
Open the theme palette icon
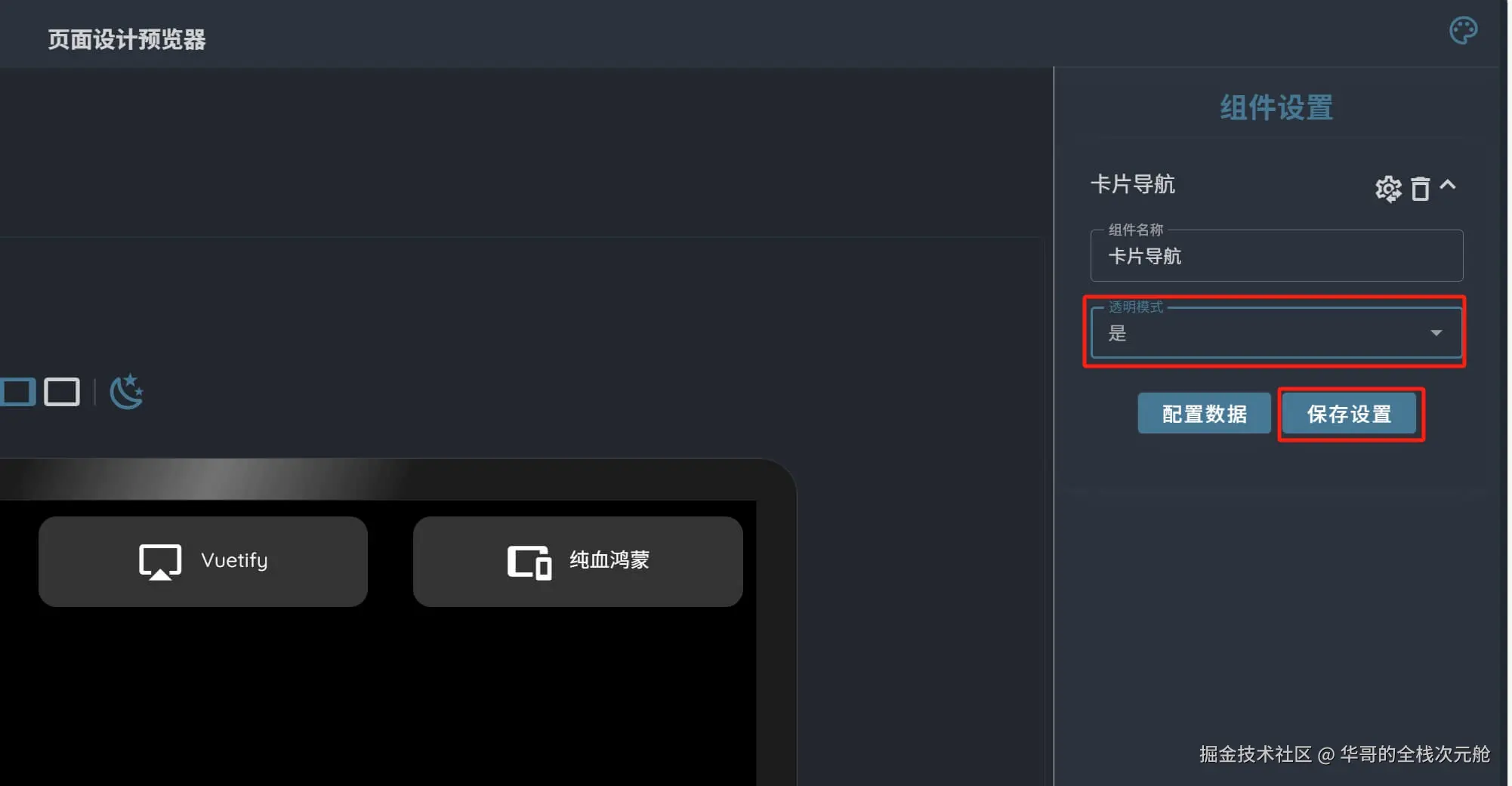tap(1463, 31)
